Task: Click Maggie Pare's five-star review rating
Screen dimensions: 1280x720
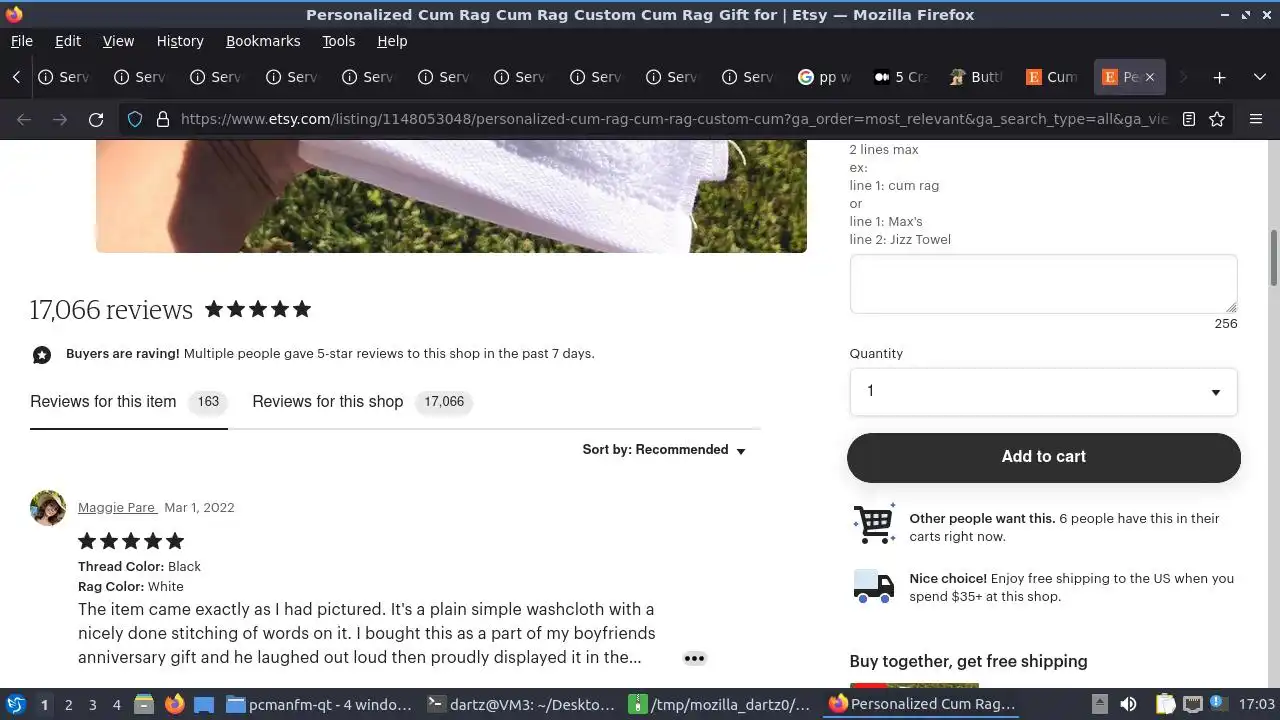Action: pos(131,541)
